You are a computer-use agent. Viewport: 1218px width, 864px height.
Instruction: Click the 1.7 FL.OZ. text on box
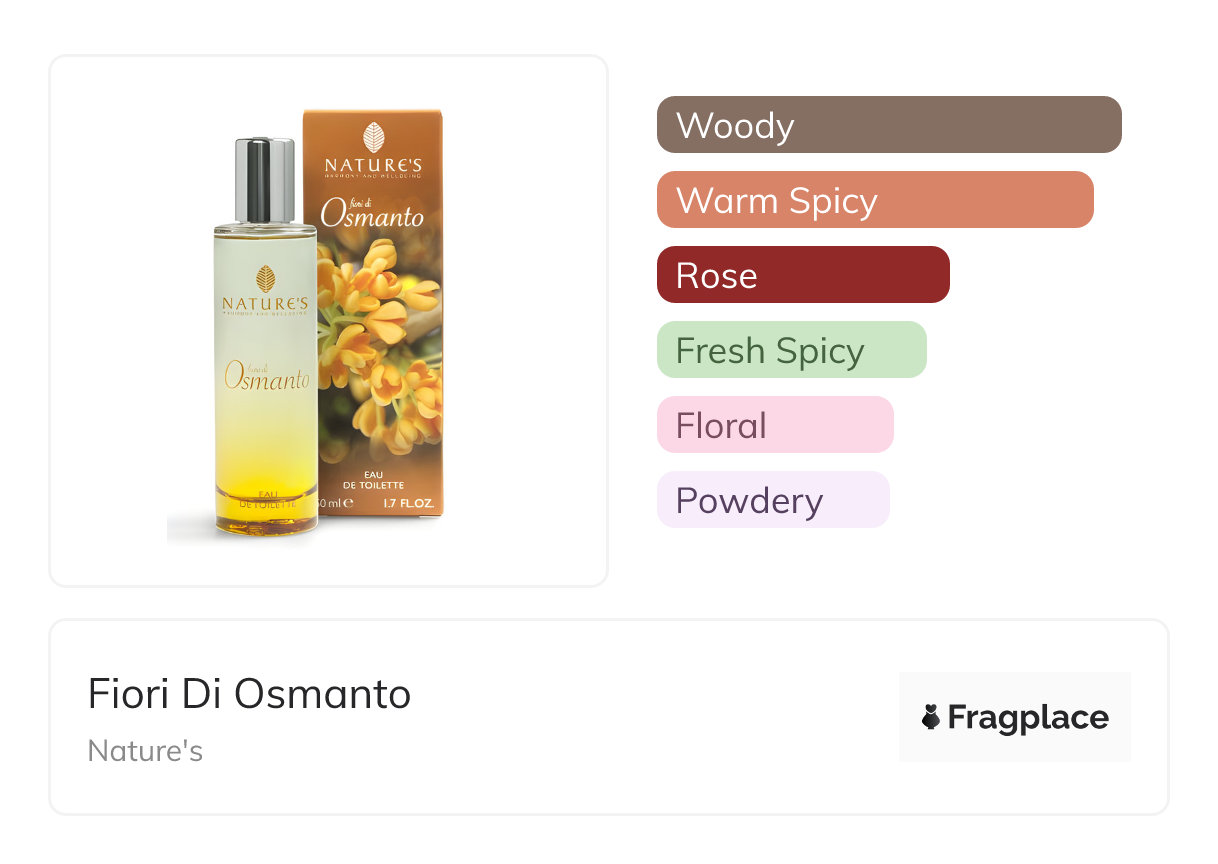(x=408, y=504)
